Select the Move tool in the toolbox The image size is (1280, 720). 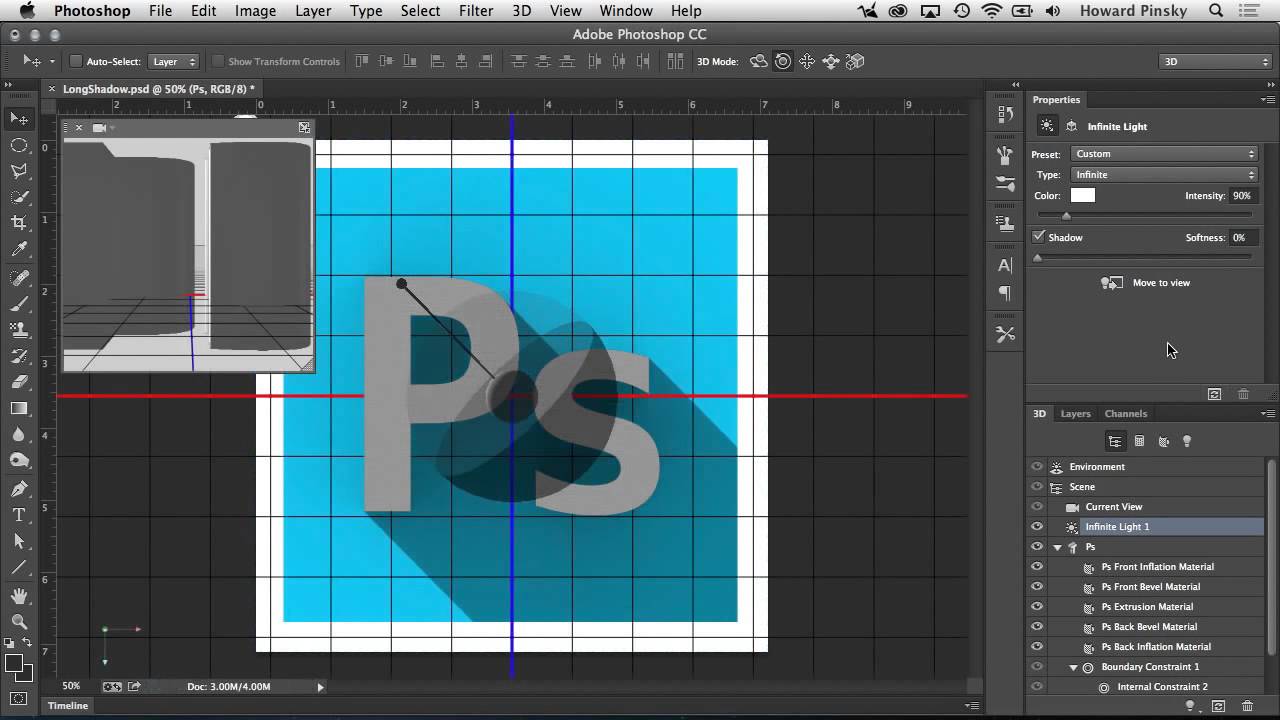19,119
